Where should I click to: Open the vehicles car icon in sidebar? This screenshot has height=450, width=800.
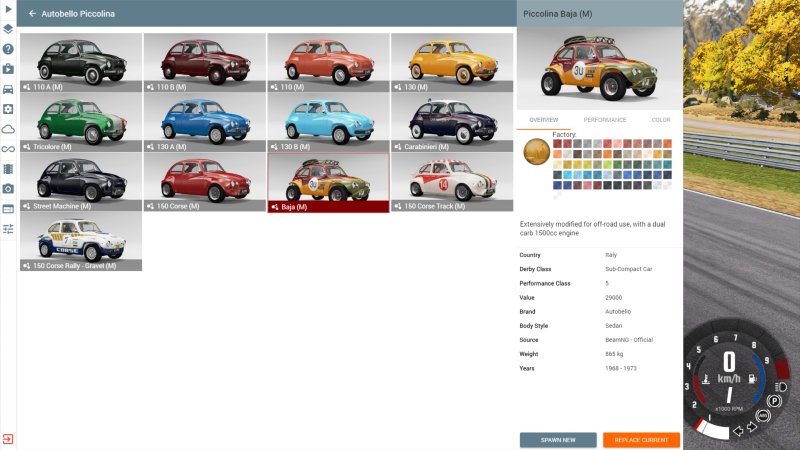[8, 89]
